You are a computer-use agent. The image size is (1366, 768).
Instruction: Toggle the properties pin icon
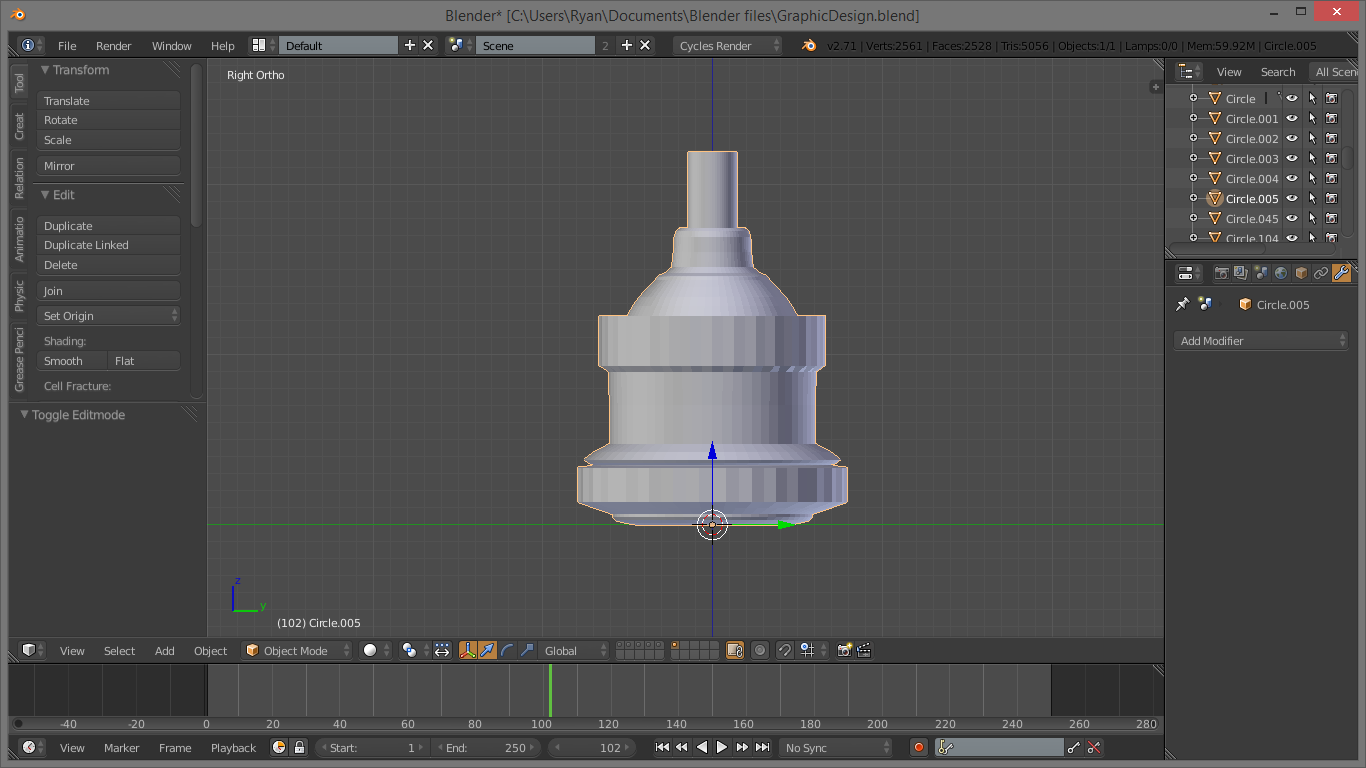coord(1182,304)
